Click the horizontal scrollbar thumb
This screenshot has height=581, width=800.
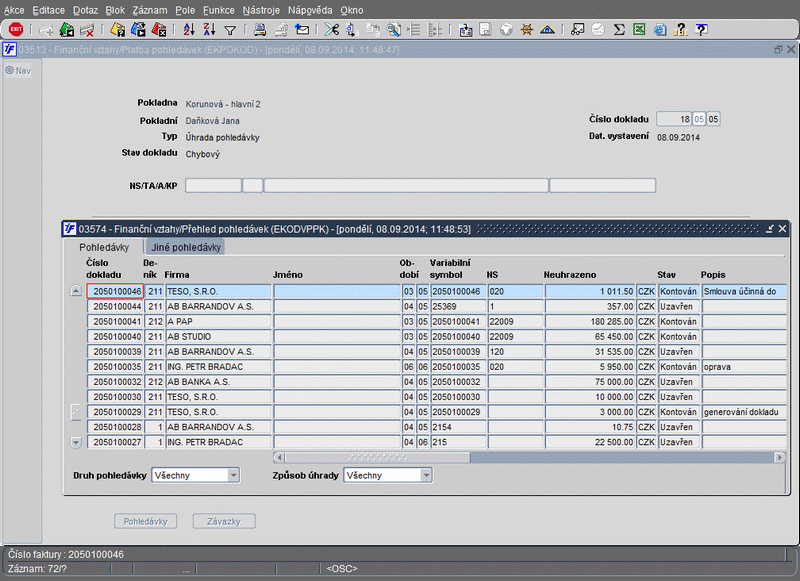click(378, 457)
